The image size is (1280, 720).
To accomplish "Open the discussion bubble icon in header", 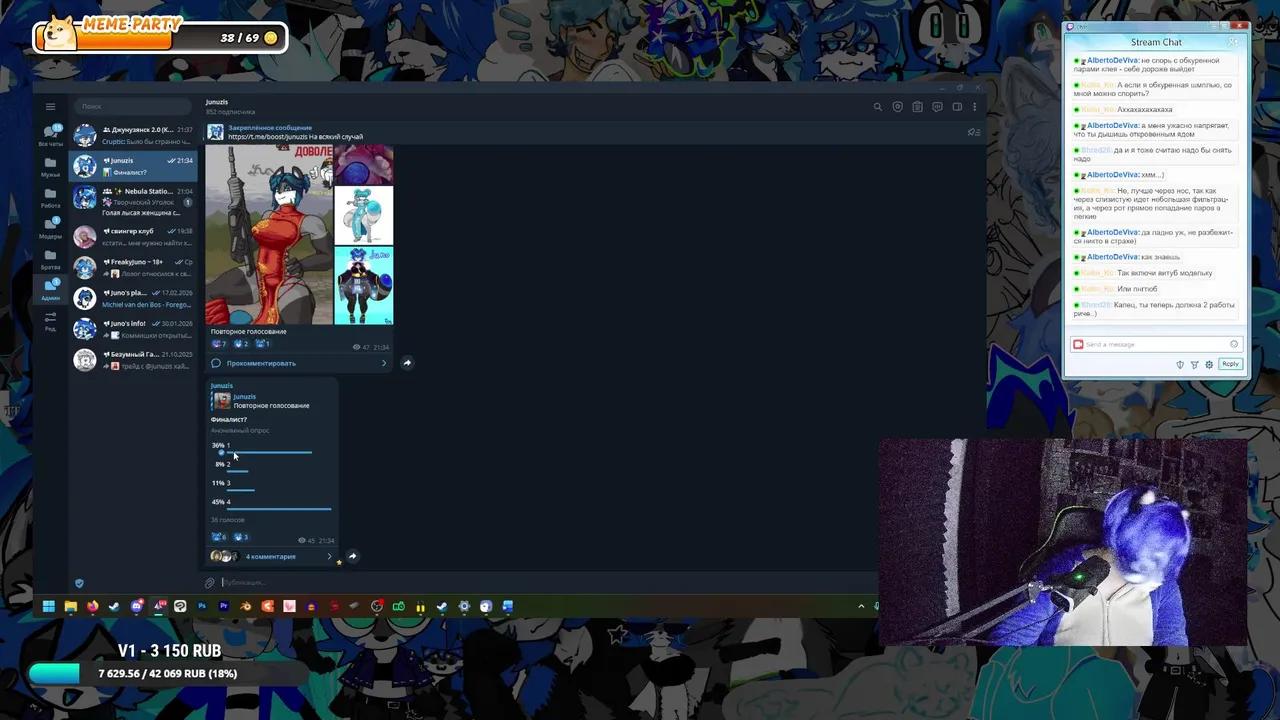I will click(x=937, y=107).
